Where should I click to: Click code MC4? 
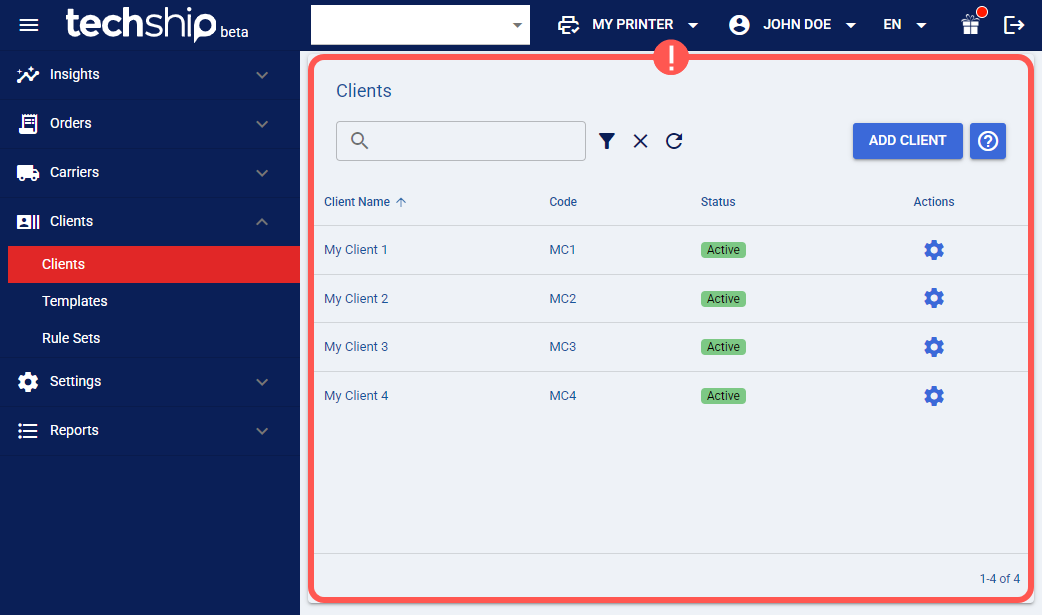coord(563,396)
